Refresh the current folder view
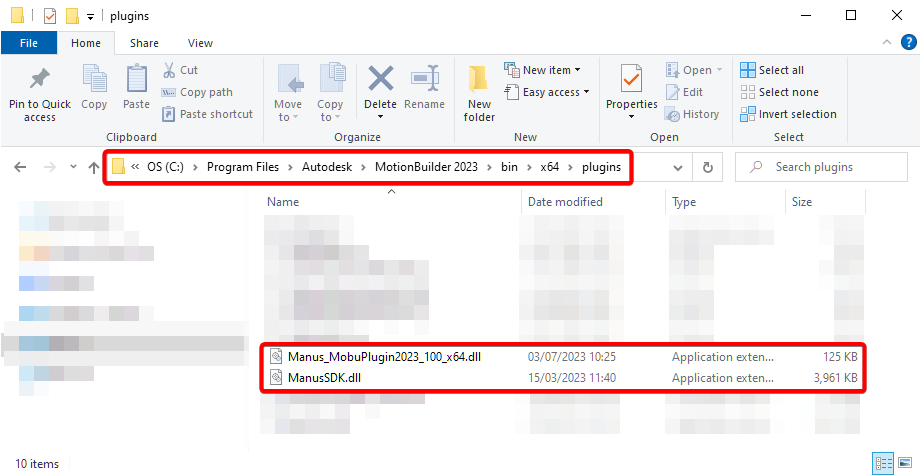The image size is (921, 476). (x=708, y=167)
